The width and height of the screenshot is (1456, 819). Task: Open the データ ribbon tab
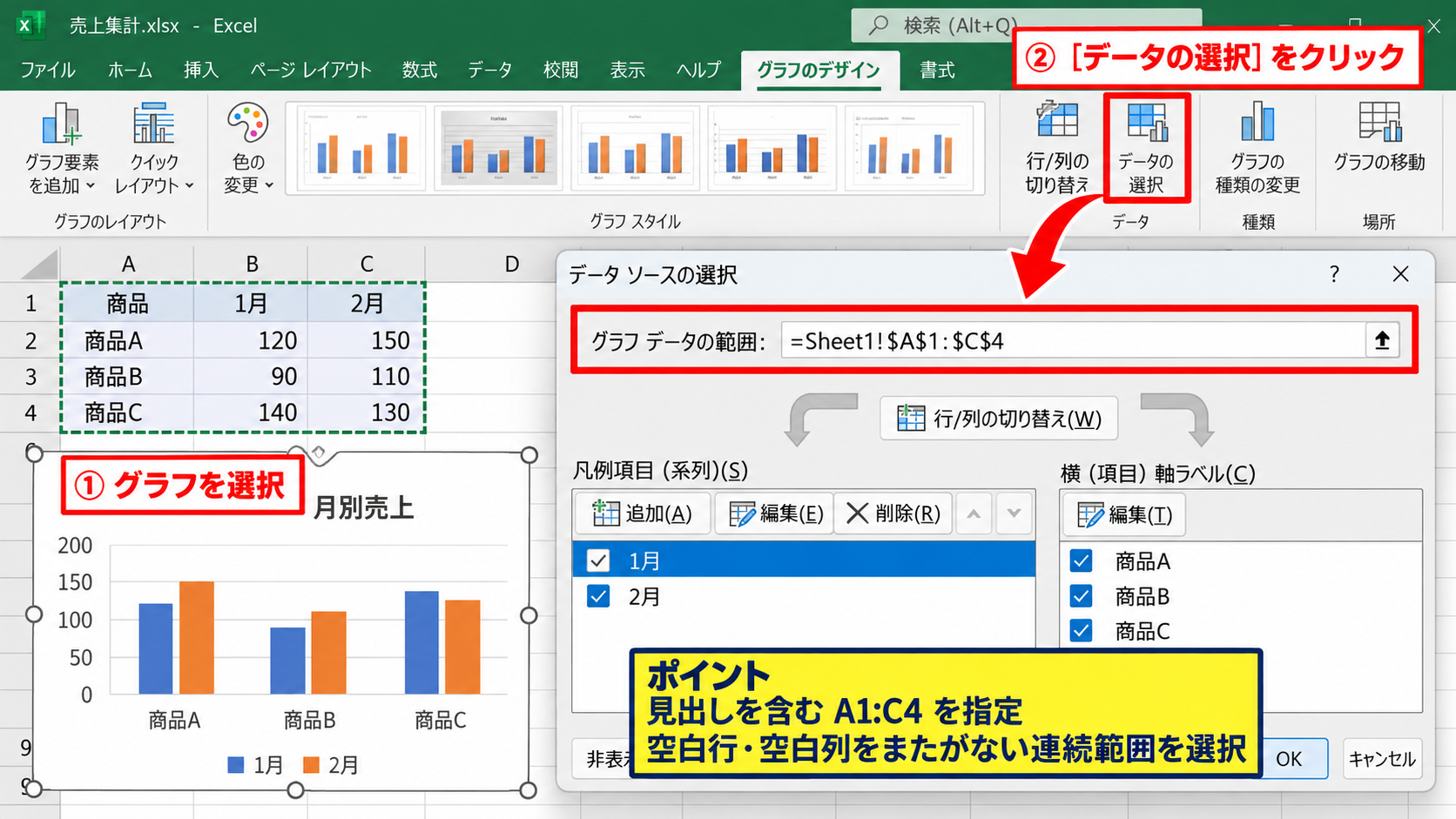[x=489, y=70]
